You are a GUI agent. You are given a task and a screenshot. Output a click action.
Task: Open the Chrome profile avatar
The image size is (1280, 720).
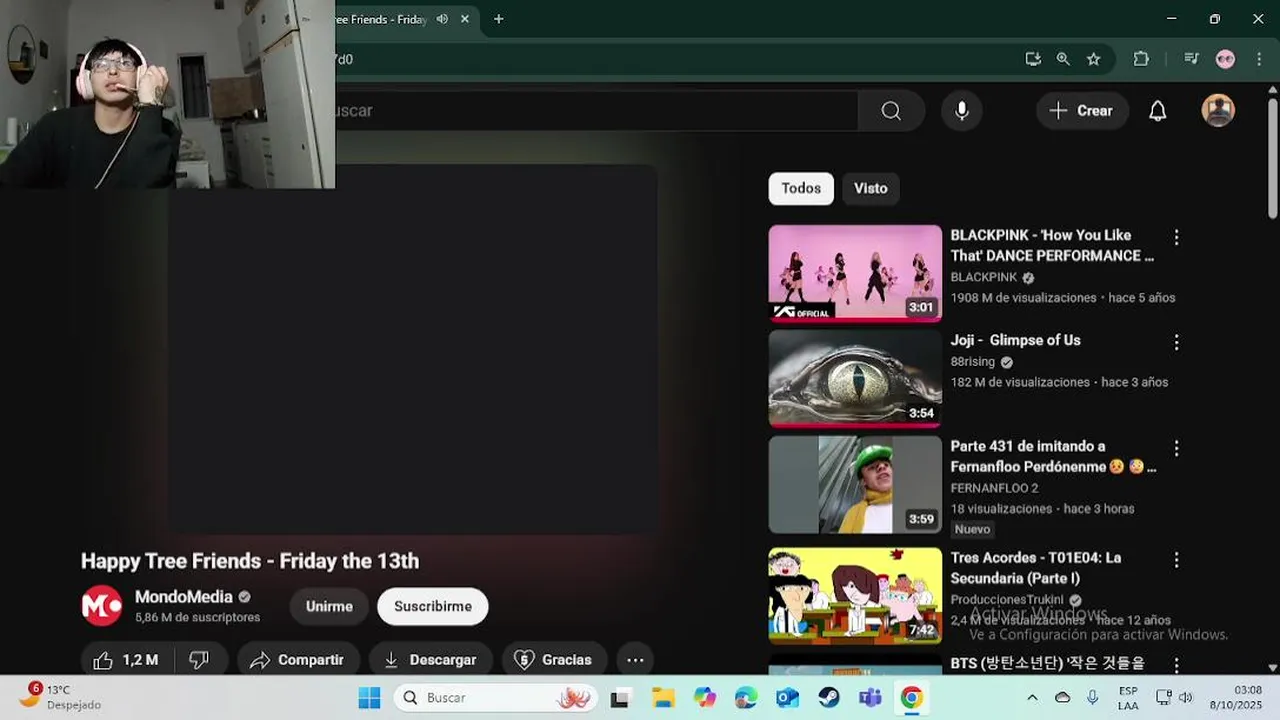coord(1225,59)
